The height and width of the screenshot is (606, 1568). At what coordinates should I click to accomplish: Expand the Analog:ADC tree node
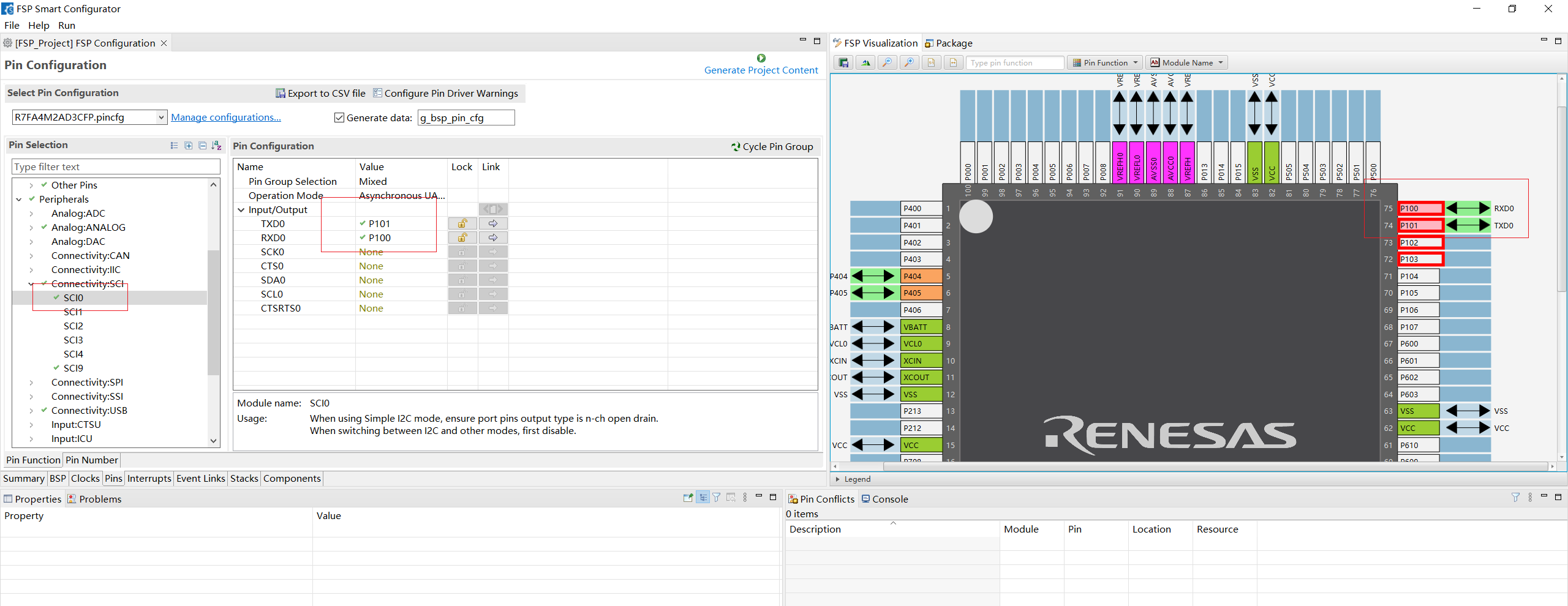coord(31,214)
